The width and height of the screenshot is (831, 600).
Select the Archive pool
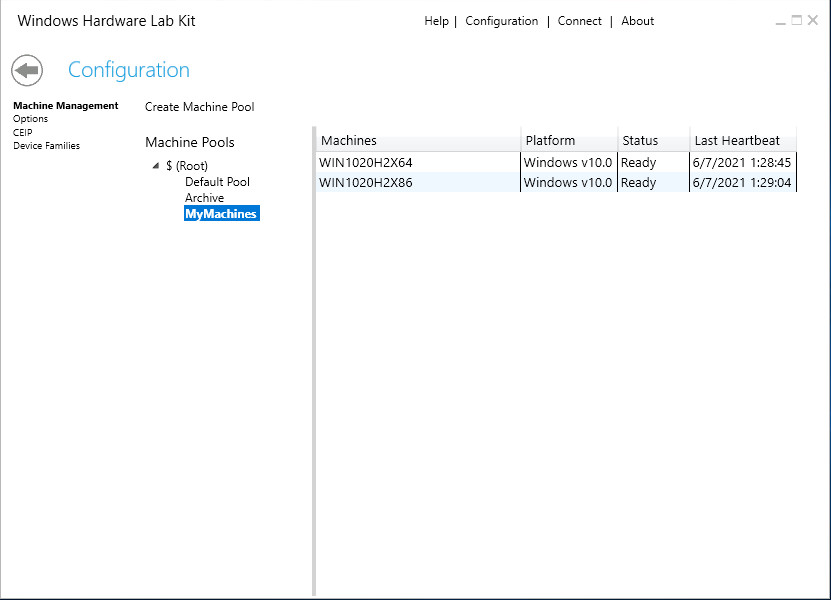click(205, 198)
